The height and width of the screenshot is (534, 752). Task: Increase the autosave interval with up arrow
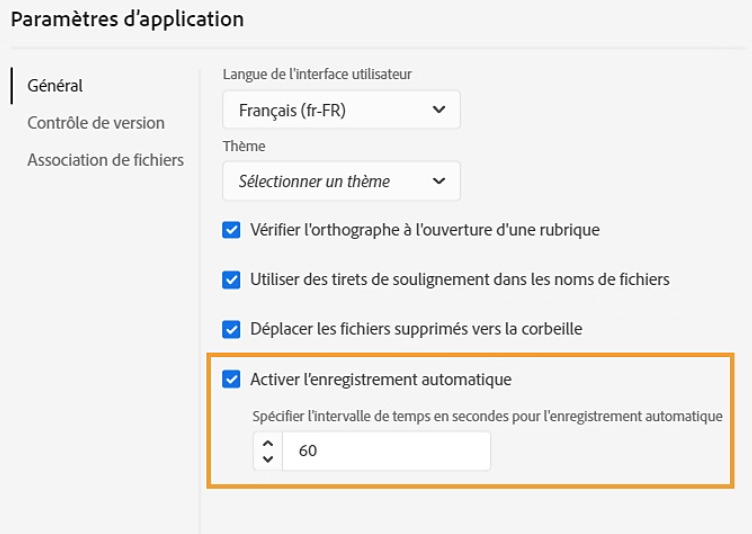(x=267, y=443)
